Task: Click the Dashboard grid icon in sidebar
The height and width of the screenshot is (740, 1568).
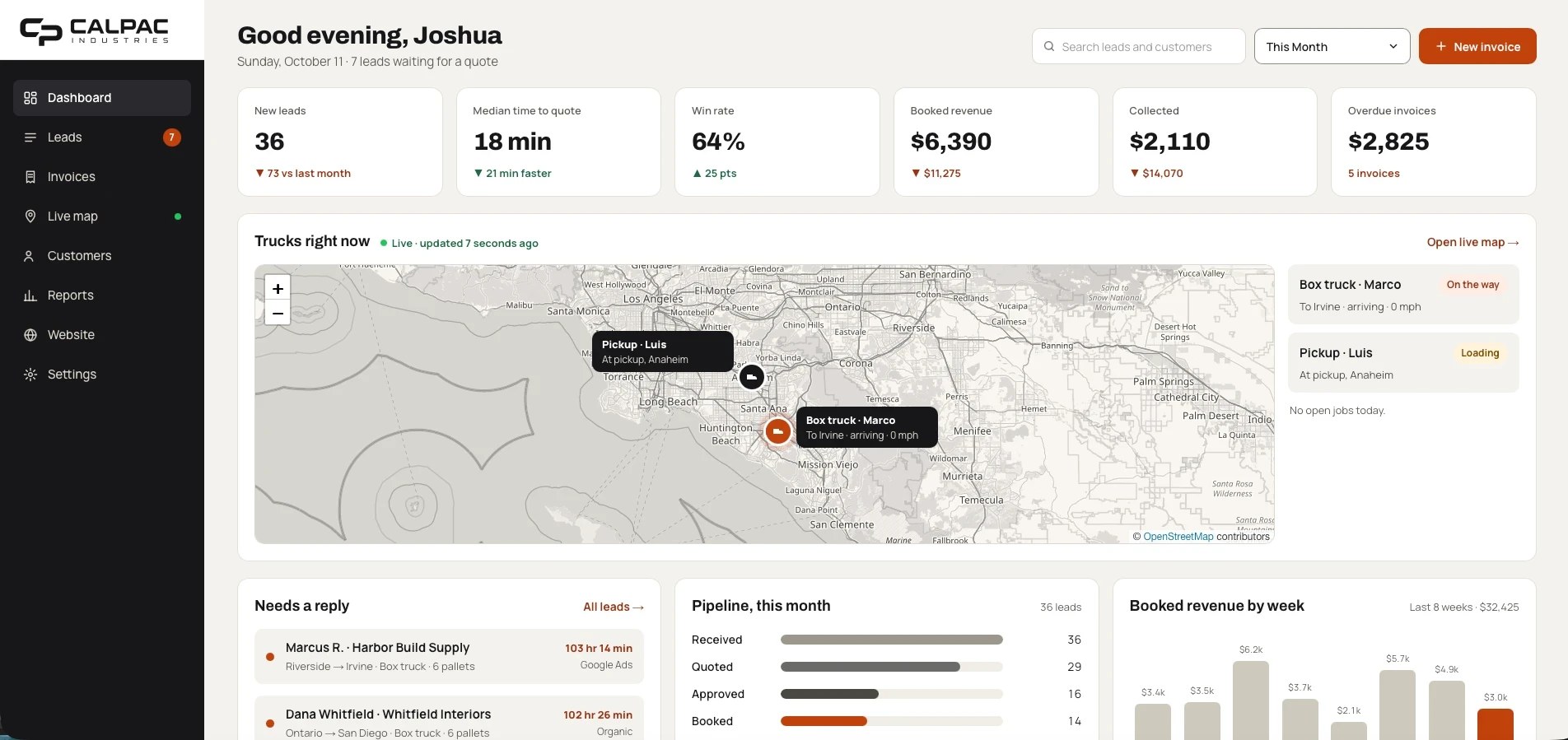Action: 30,98
